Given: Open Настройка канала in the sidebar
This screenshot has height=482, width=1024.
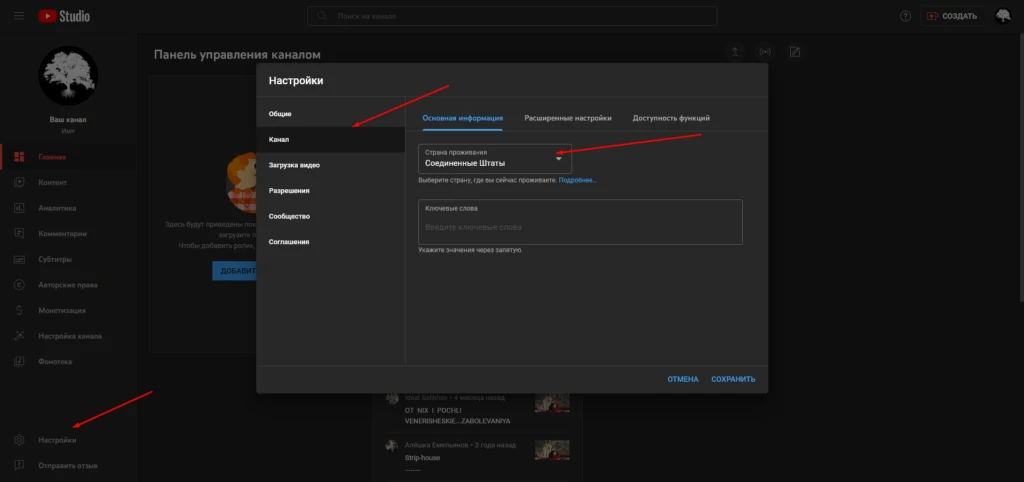Looking at the screenshot, I should pos(70,336).
